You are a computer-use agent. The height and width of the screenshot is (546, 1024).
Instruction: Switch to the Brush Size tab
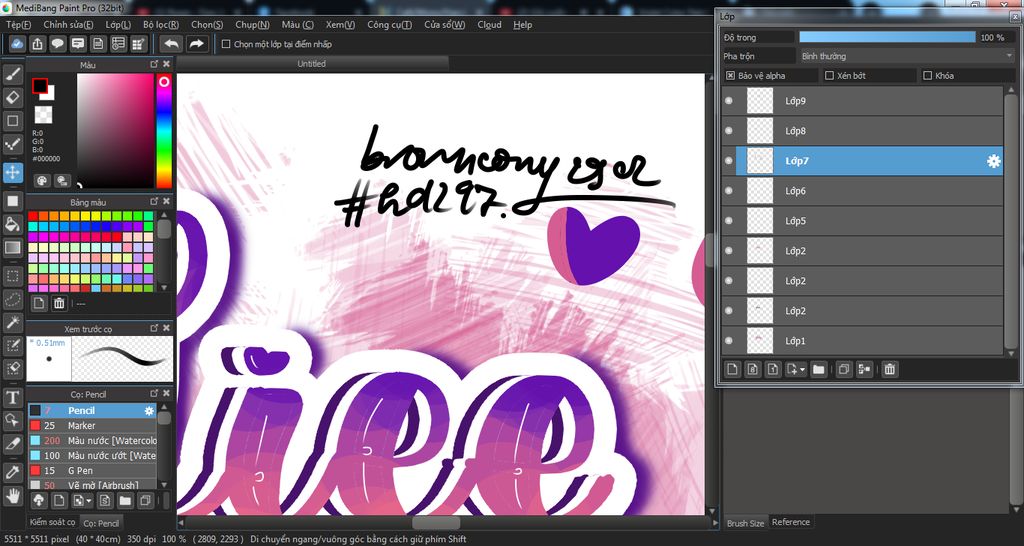pyautogui.click(x=745, y=522)
